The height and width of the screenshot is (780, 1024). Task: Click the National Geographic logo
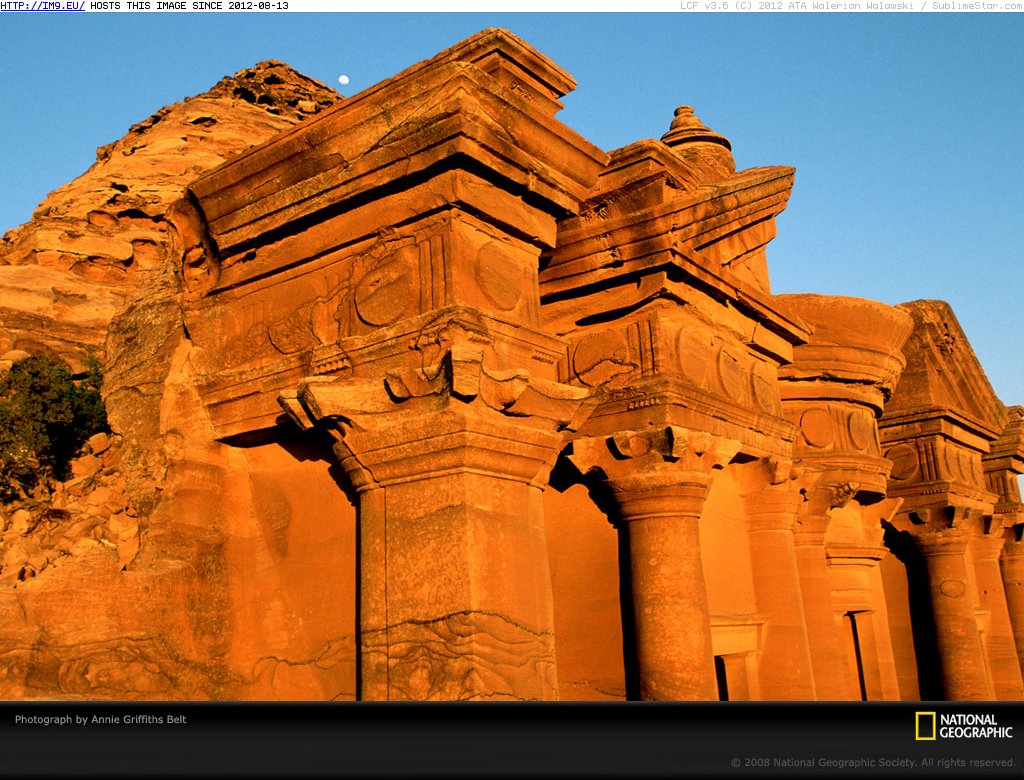(964, 726)
